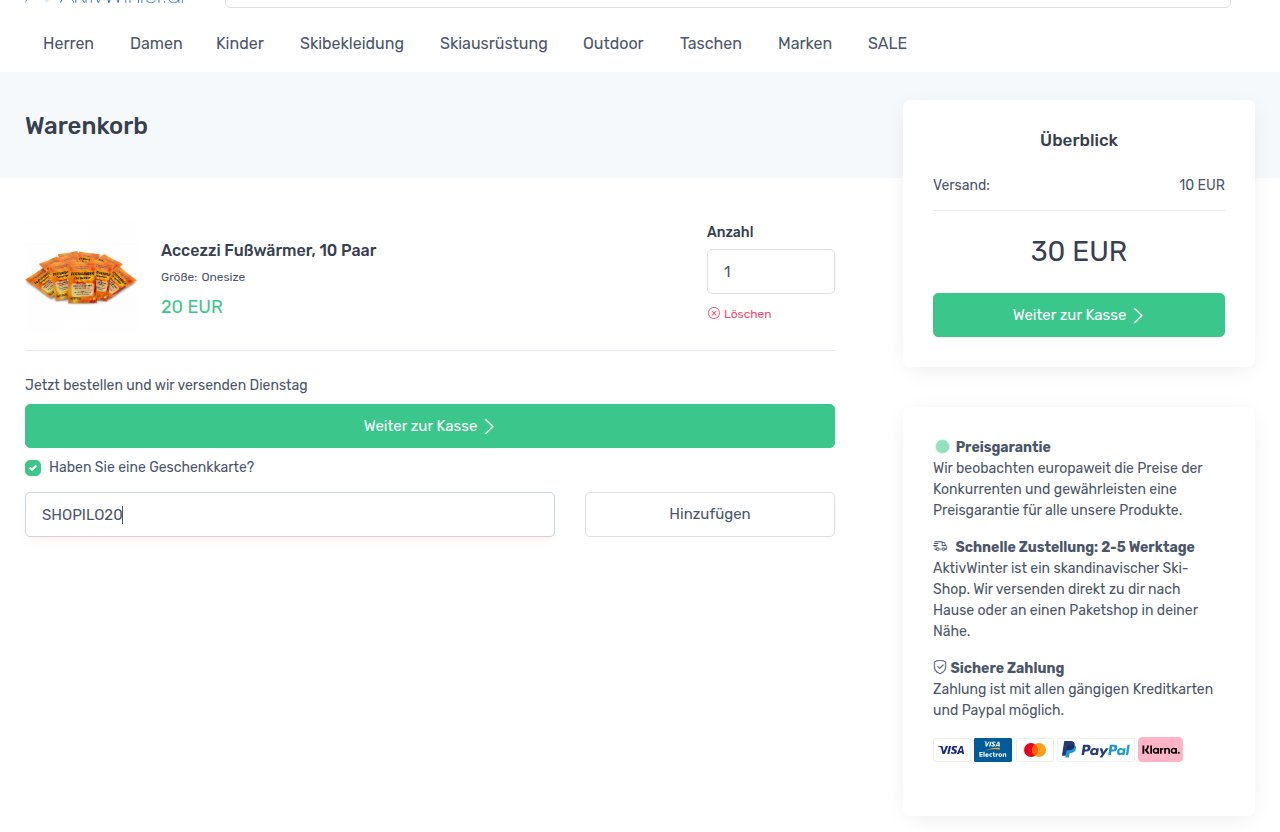Open the Damen category
This screenshot has width=1280, height=832.
[156, 43]
